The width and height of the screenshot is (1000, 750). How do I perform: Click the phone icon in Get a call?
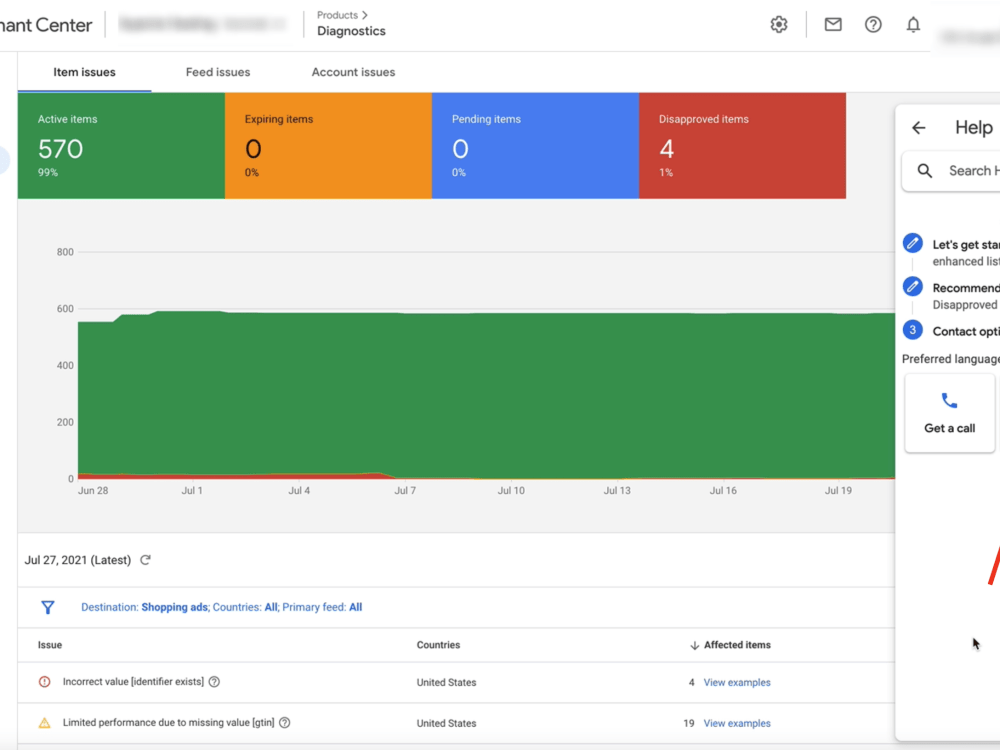(x=949, y=401)
